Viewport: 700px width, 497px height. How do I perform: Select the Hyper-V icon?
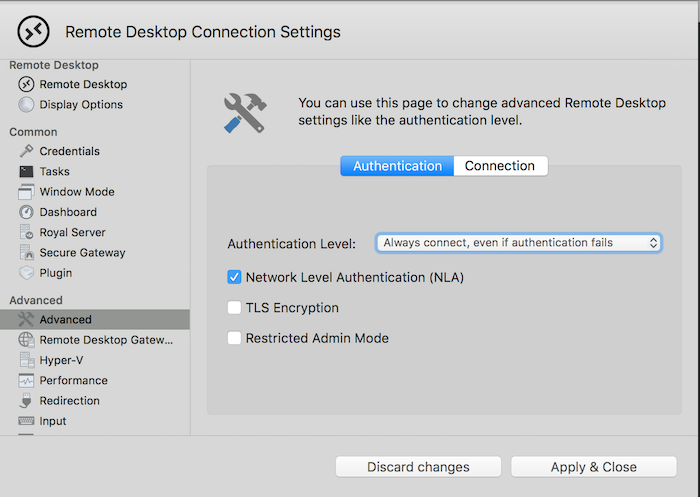pos(26,360)
